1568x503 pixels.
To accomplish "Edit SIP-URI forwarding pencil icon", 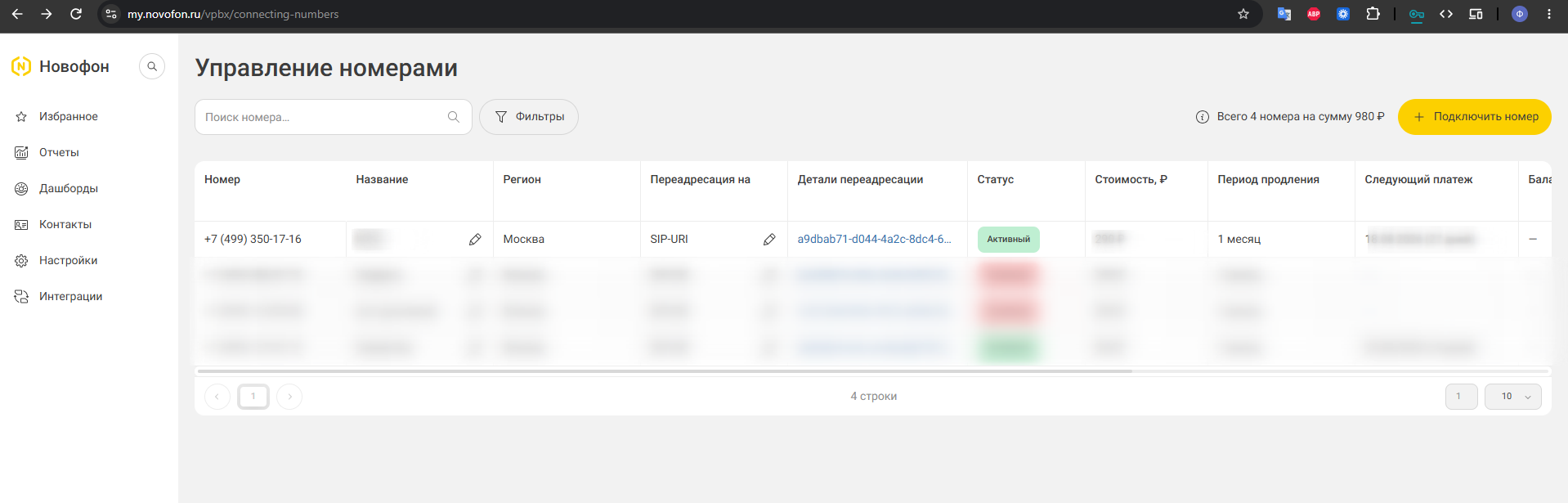I will (769, 240).
